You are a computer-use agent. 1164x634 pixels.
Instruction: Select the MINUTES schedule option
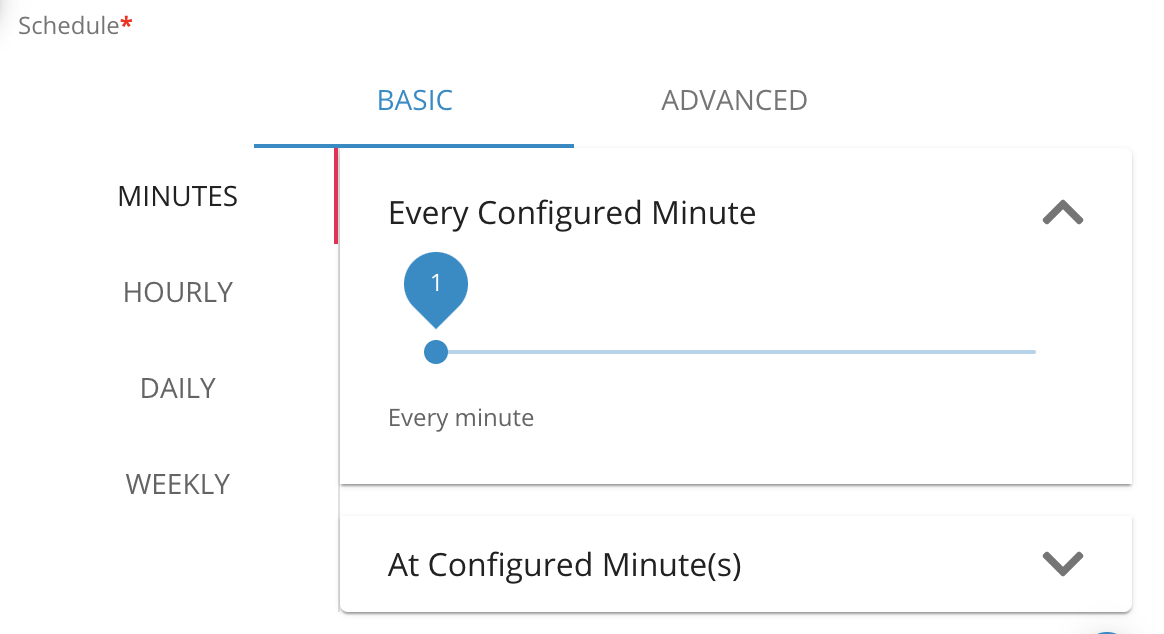click(178, 196)
